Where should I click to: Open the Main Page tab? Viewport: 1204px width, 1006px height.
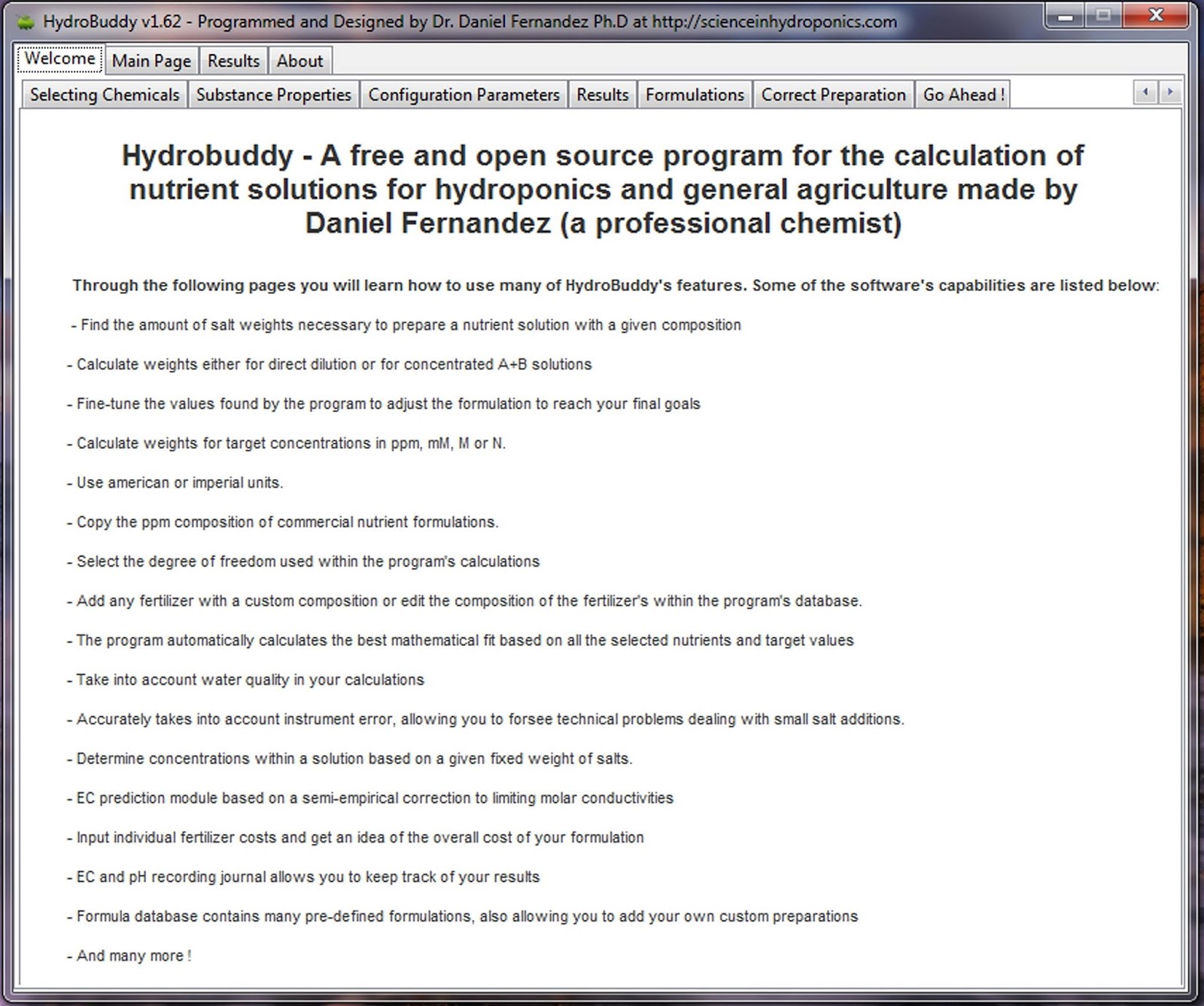coord(151,61)
